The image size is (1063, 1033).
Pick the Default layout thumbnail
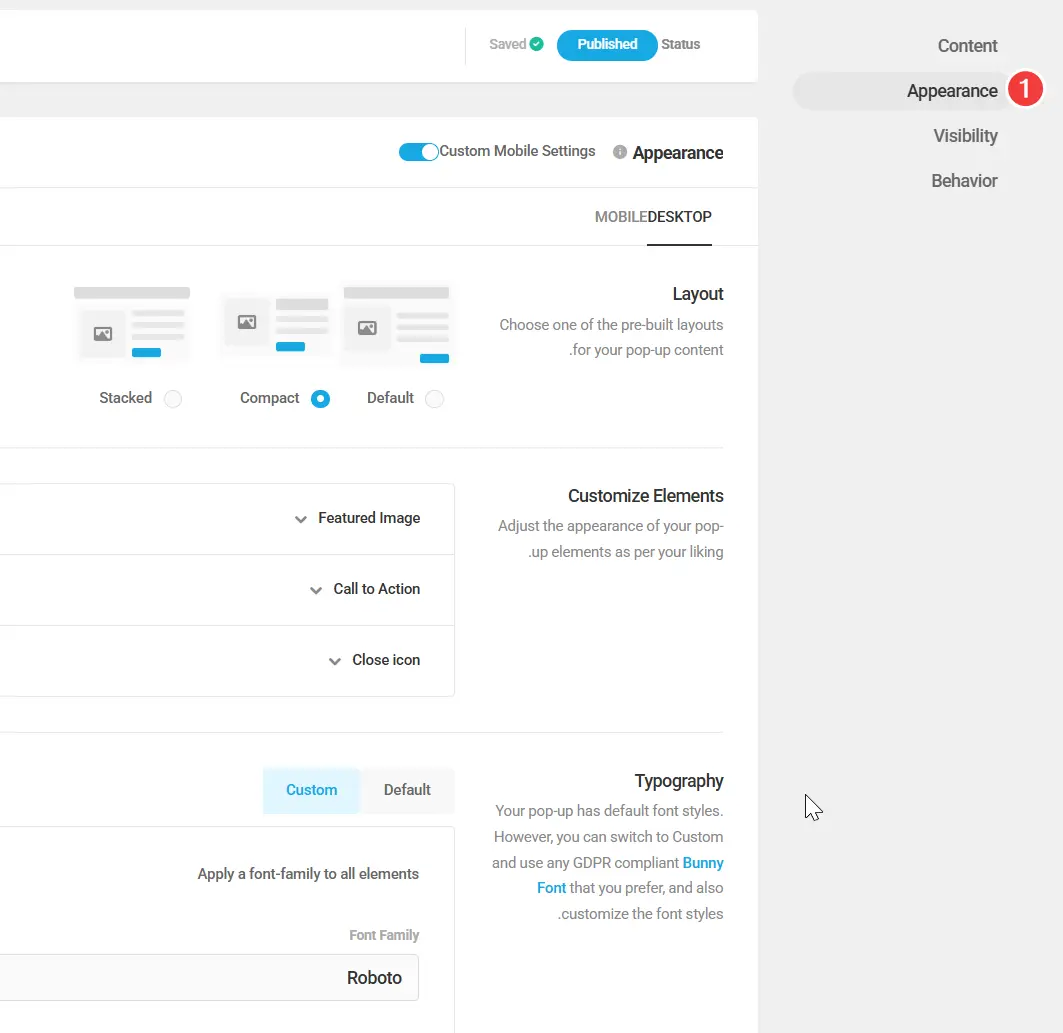point(397,325)
